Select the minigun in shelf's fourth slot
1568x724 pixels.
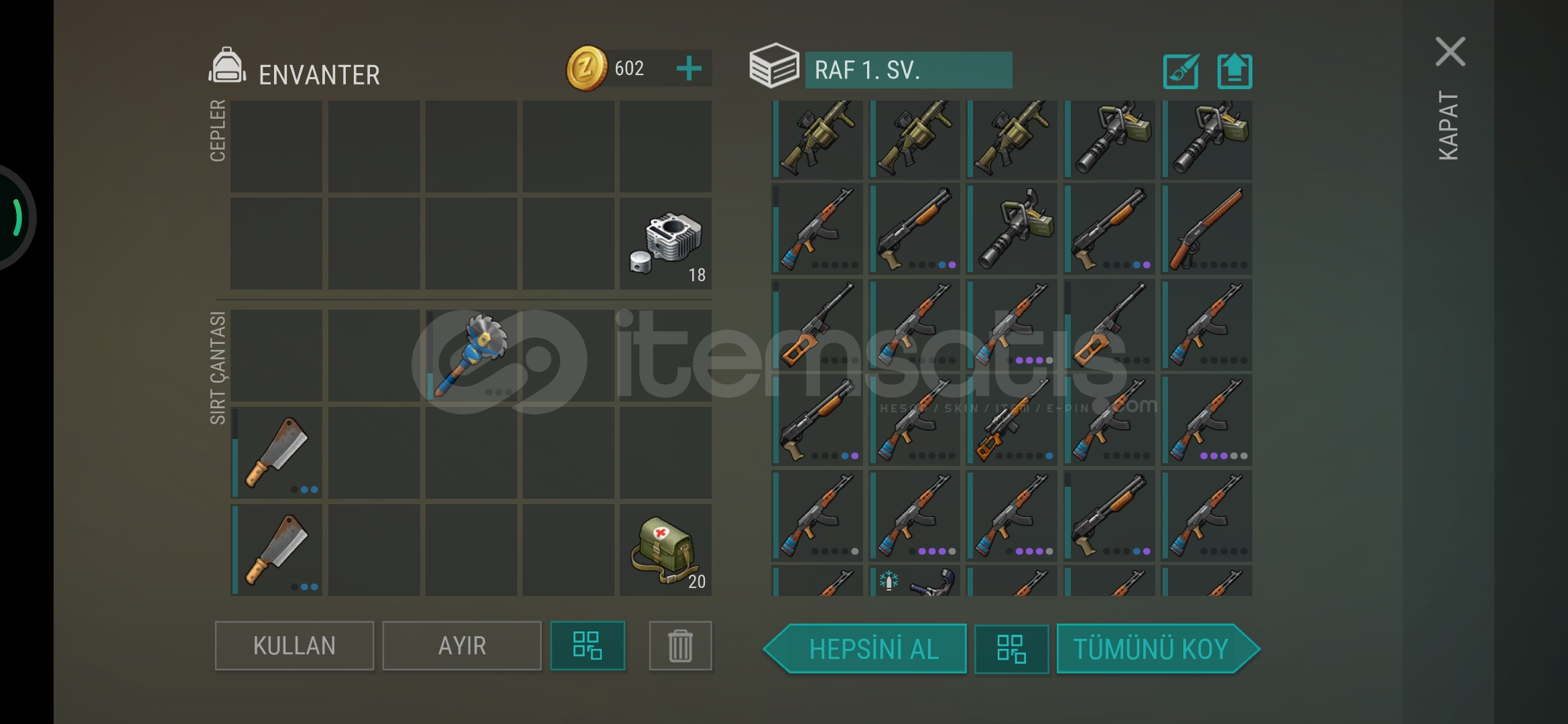coord(1110,139)
